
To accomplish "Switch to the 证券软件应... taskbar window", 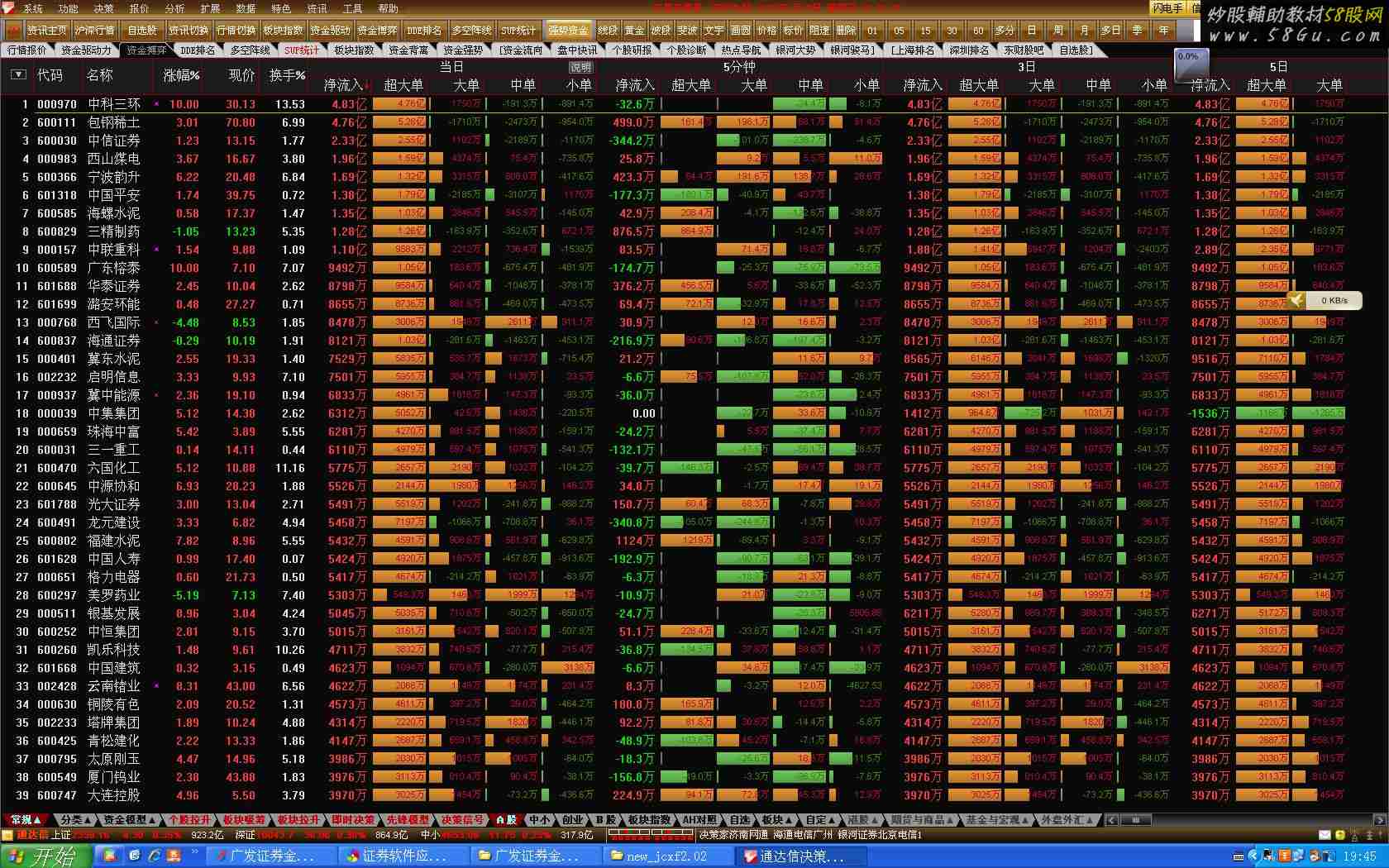I will click(402, 856).
